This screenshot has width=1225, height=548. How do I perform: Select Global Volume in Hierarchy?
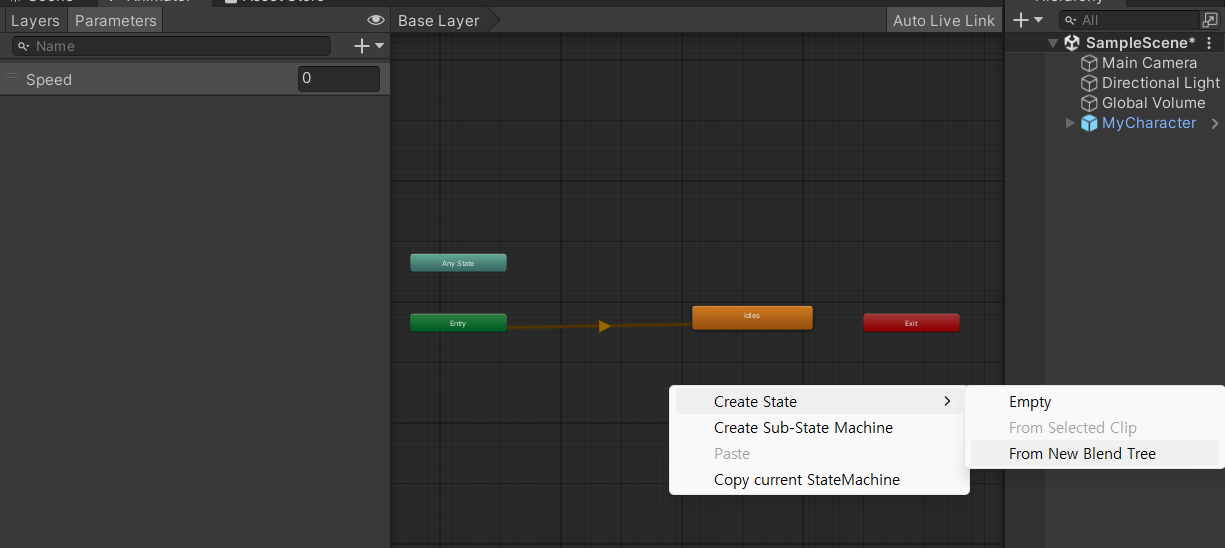1154,103
